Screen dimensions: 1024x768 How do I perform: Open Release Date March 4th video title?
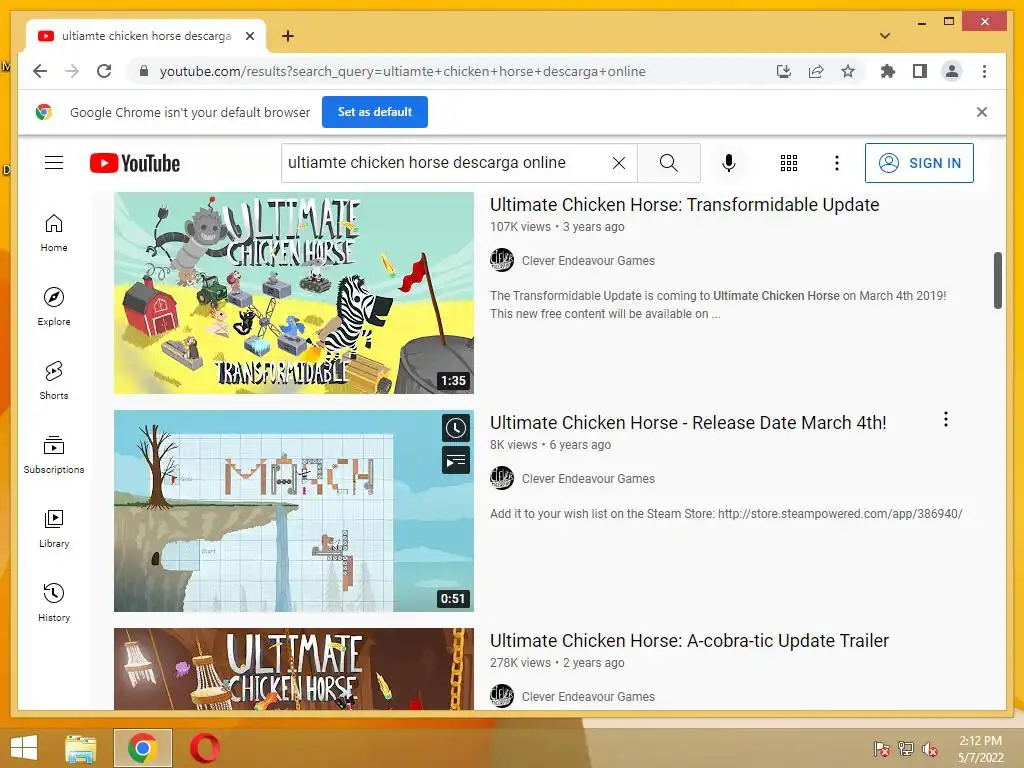688,423
